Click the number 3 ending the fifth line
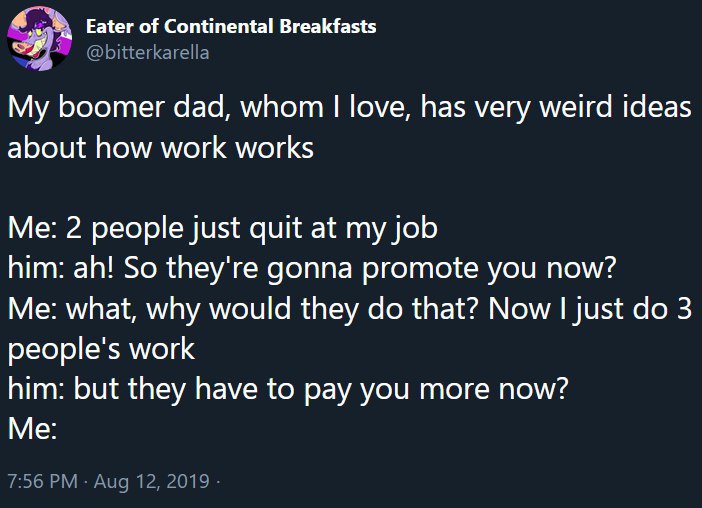 (684, 308)
